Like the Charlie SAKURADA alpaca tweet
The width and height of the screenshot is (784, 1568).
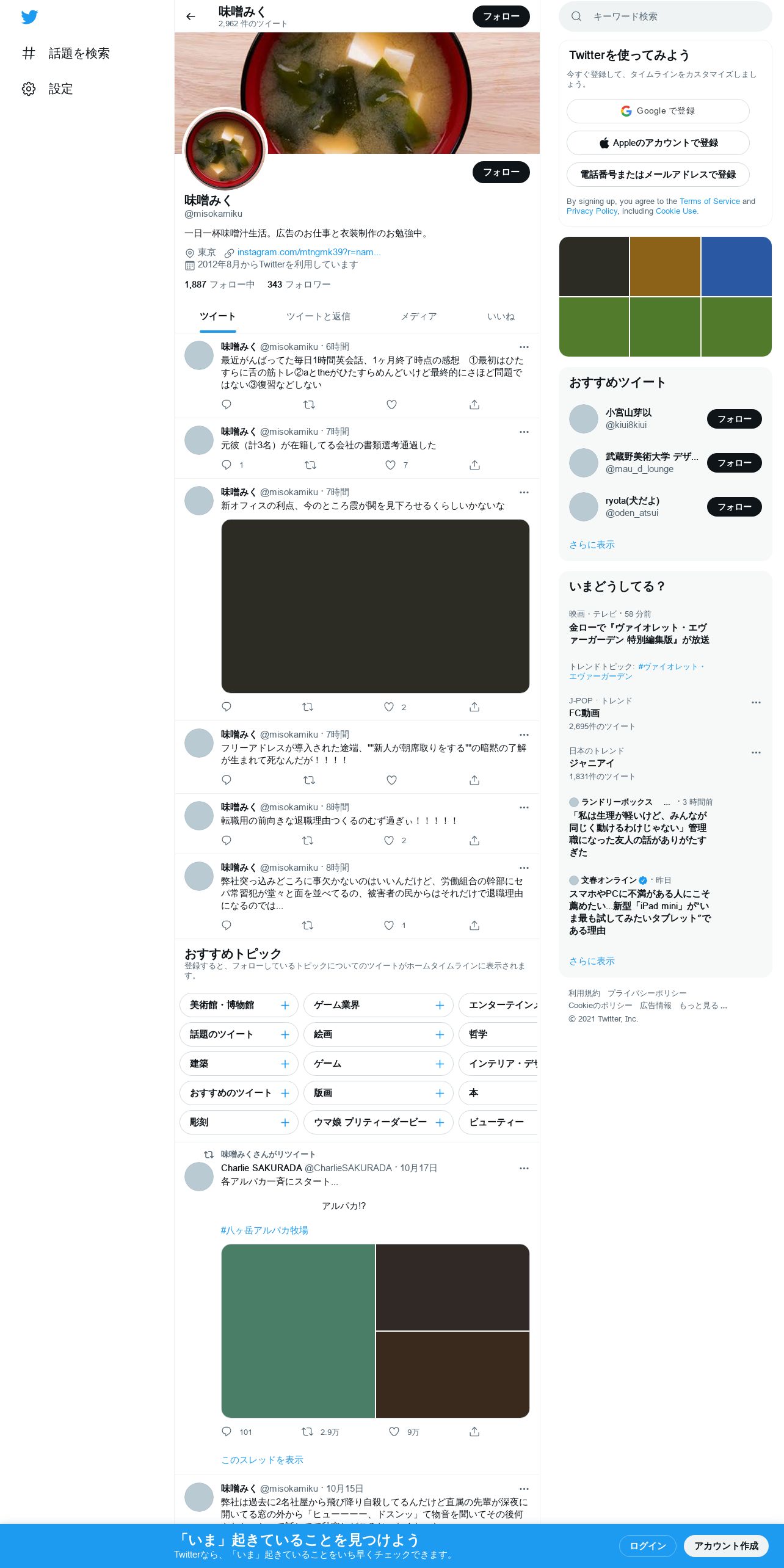[x=394, y=1431]
